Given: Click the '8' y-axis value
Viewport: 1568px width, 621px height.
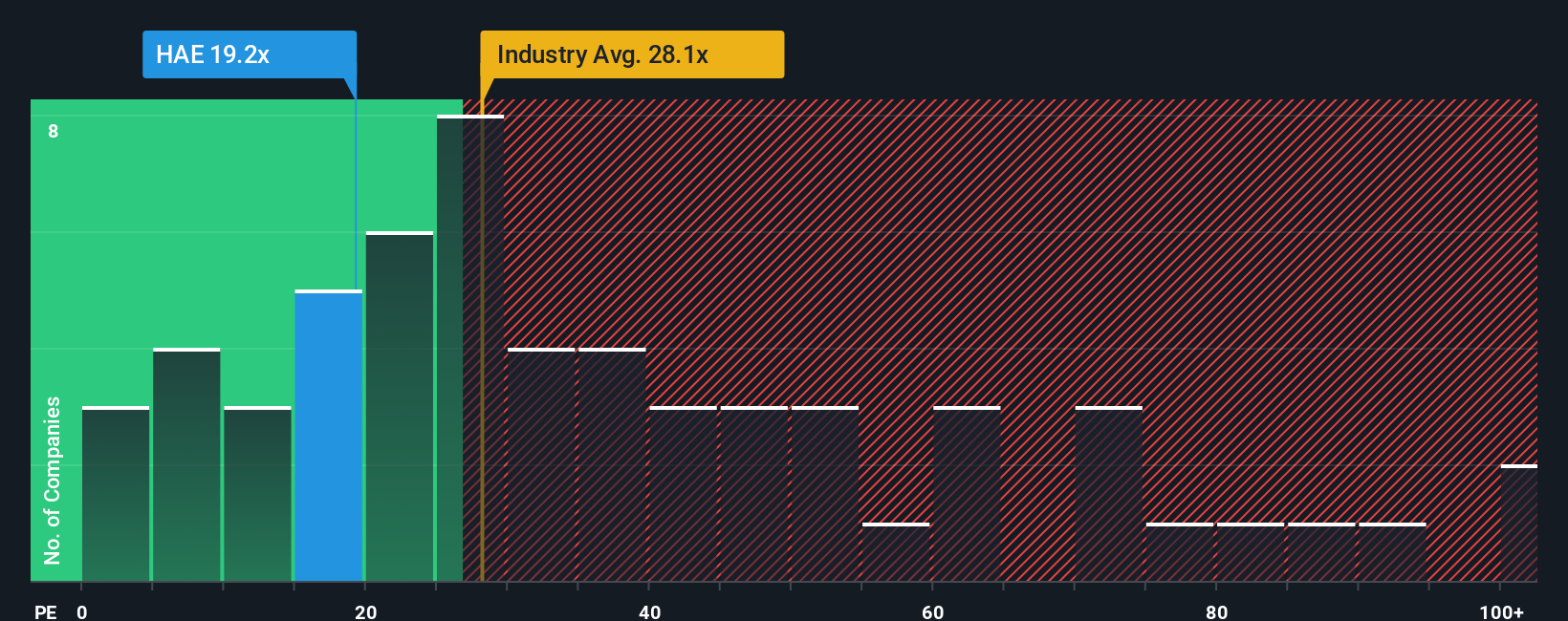Looking at the screenshot, I should [x=54, y=131].
